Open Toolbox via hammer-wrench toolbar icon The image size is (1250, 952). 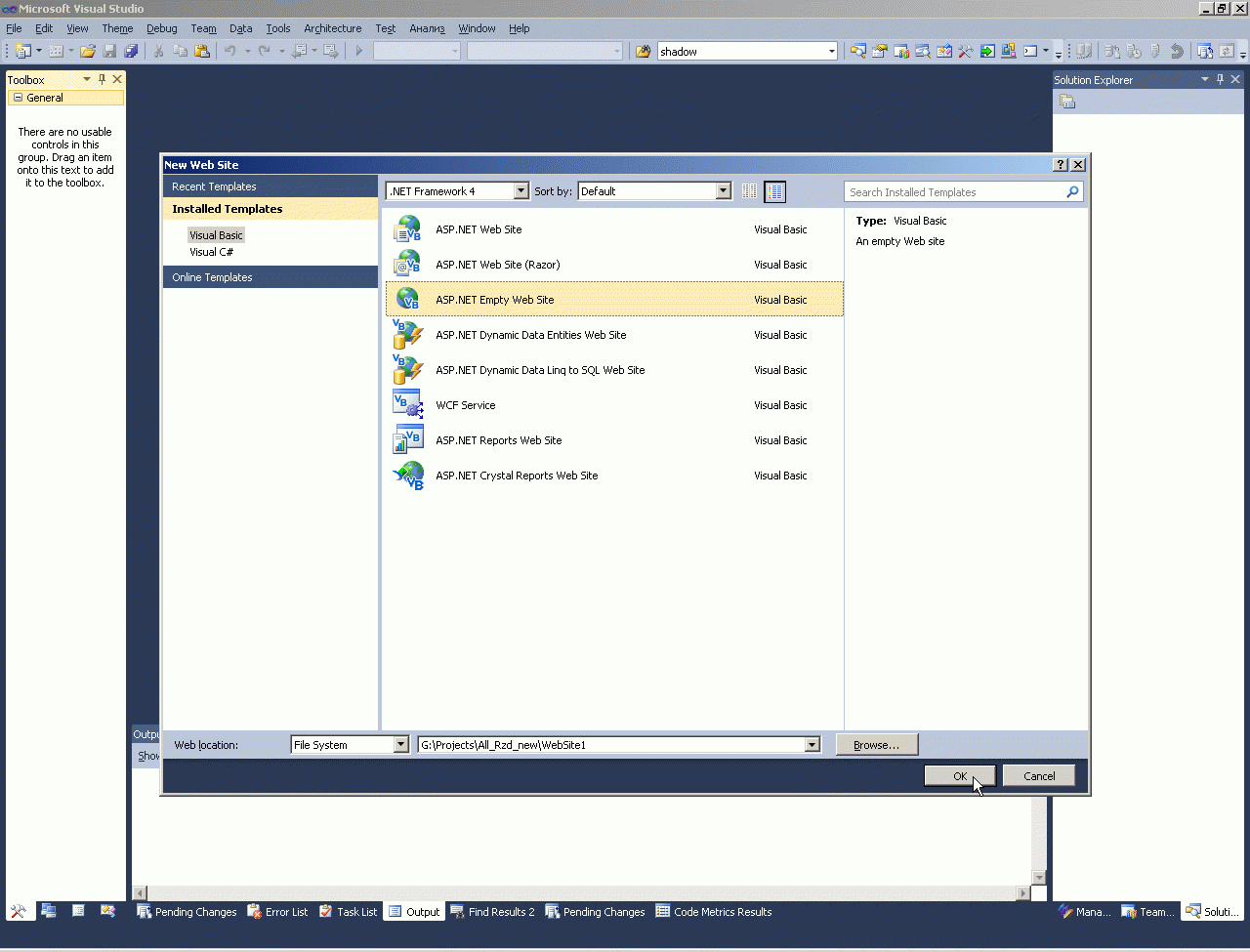pos(966,51)
